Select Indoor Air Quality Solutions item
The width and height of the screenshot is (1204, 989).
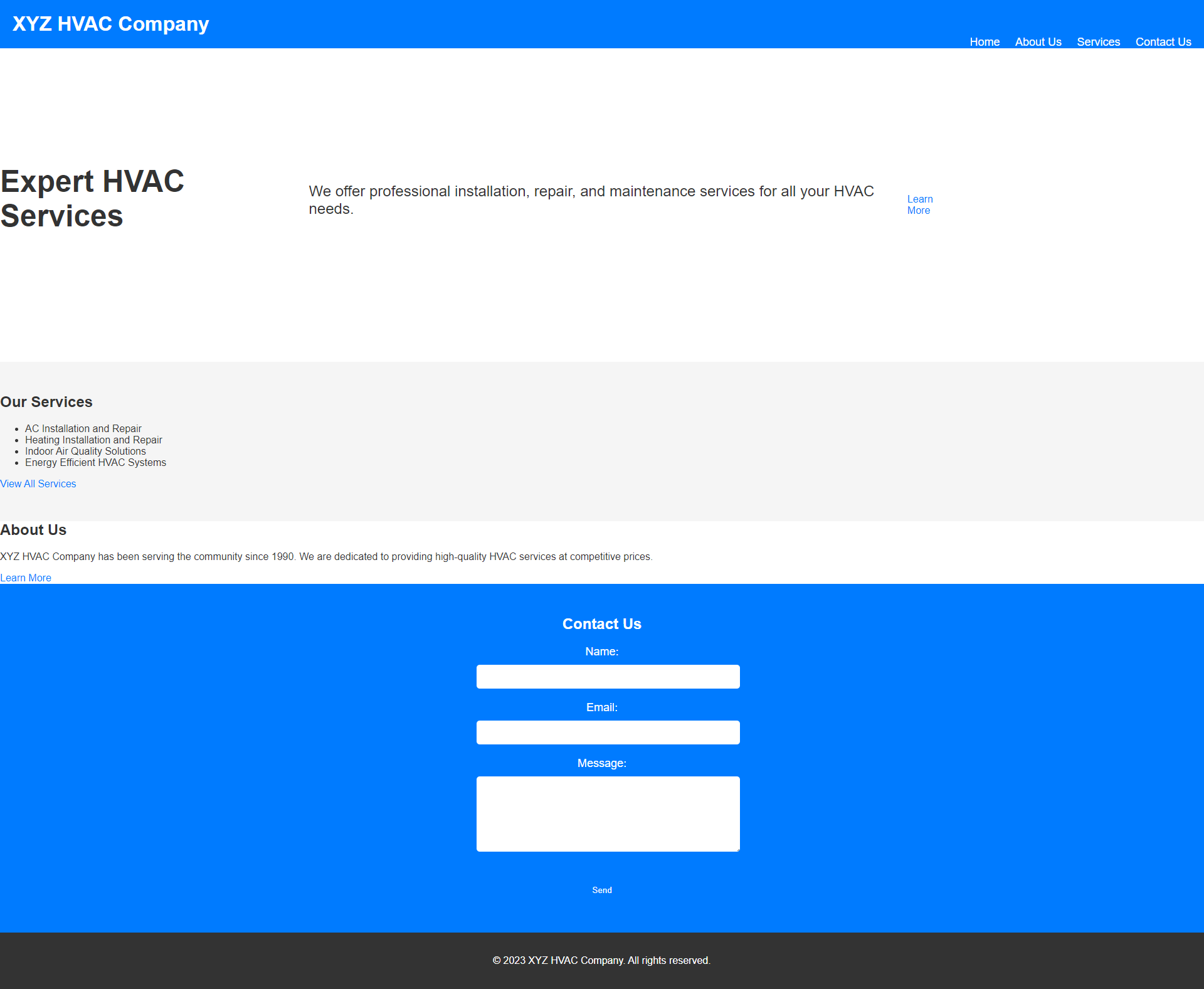tap(85, 451)
